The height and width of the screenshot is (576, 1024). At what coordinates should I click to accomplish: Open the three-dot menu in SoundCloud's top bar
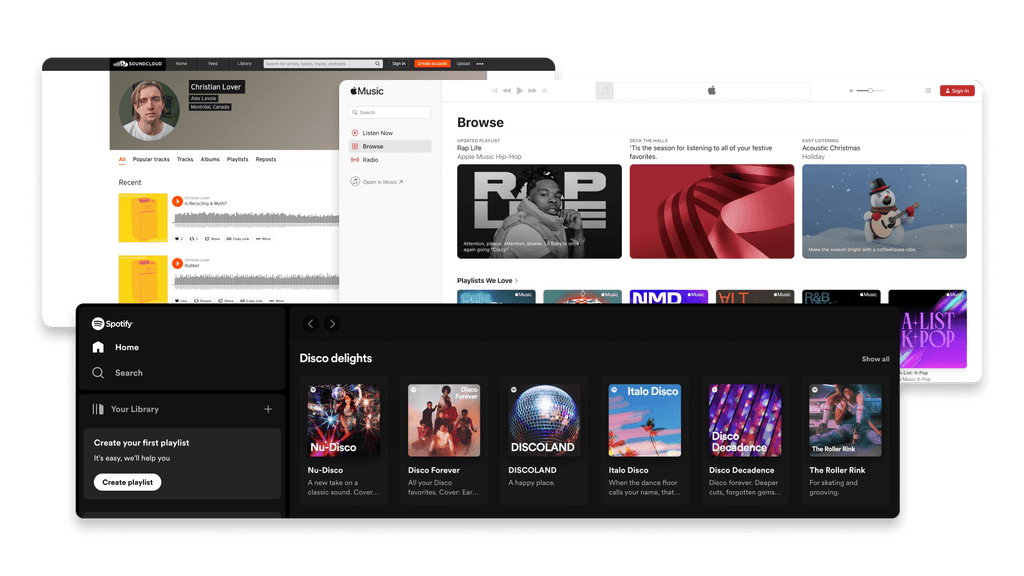pos(479,63)
